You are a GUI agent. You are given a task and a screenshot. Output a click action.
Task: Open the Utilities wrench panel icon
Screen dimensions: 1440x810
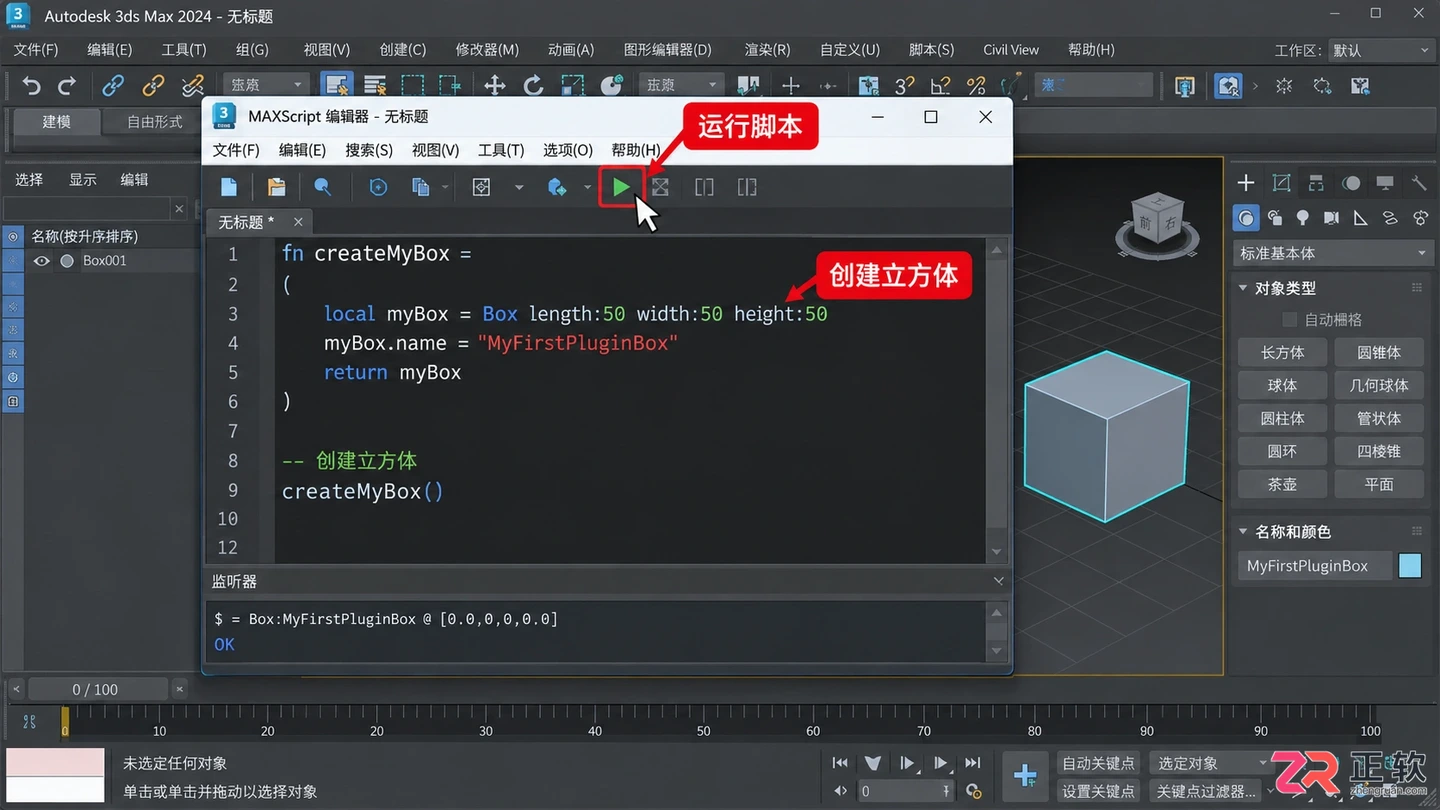coord(1419,183)
